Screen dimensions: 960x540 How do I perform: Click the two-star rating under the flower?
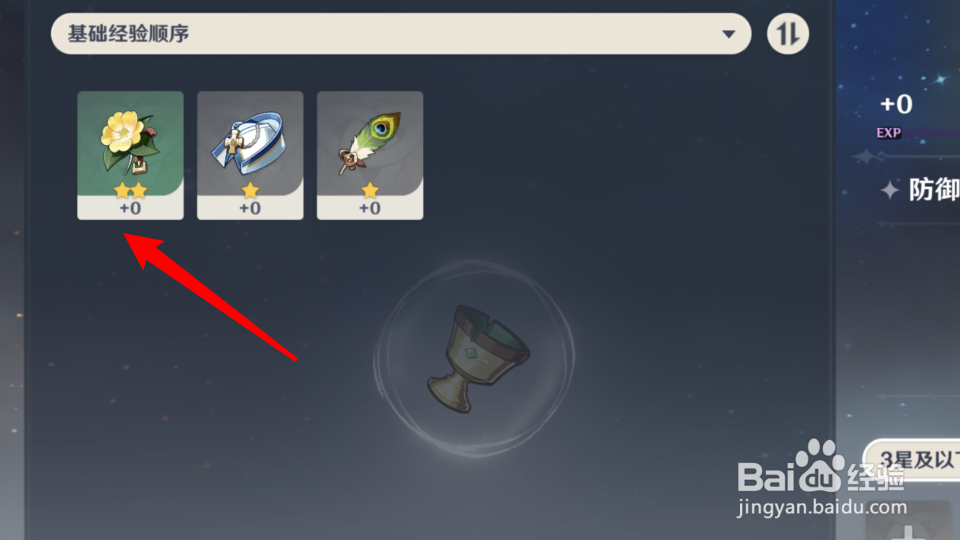[130, 190]
